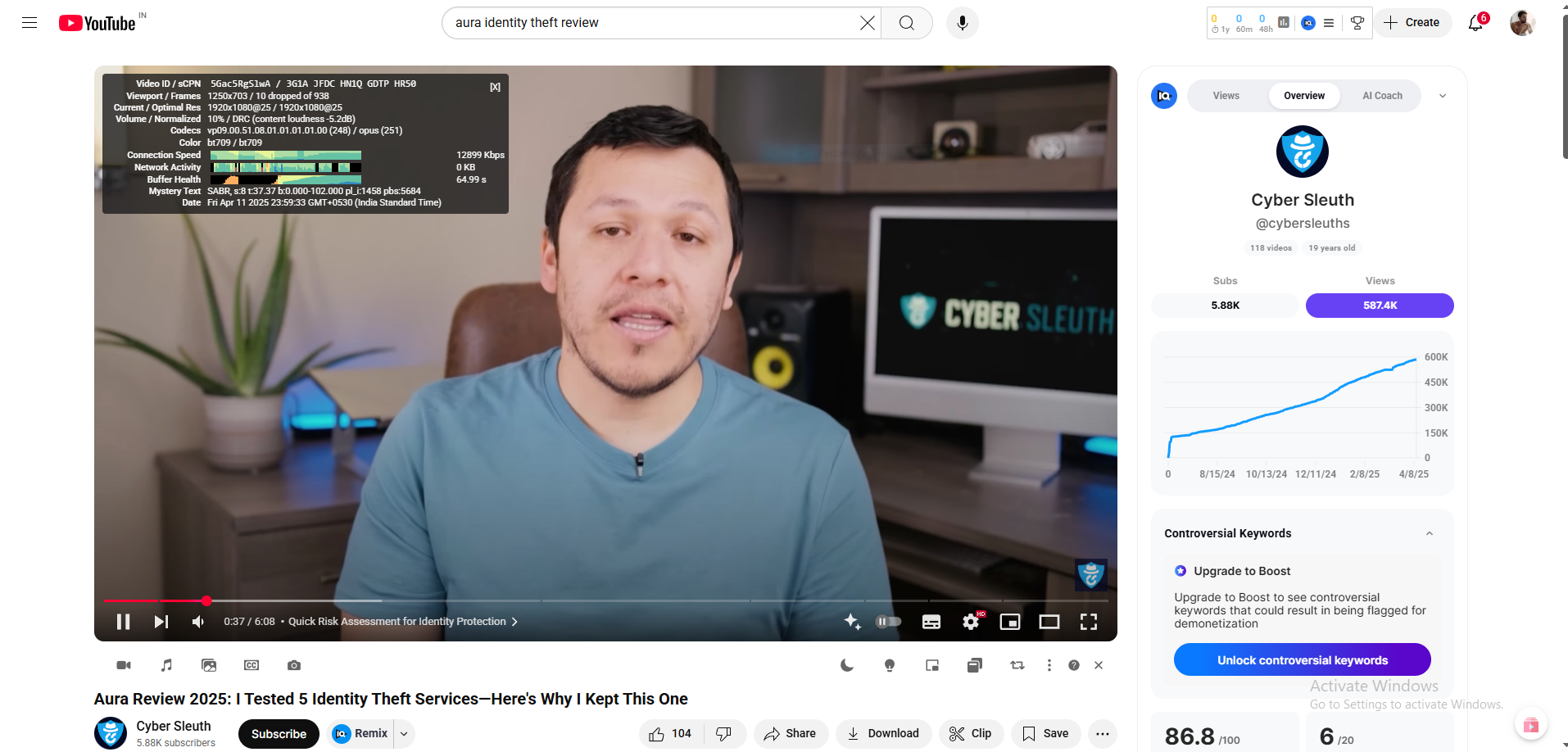The width and height of the screenshot is (1568, 752).
Task: Click the video camera icon below the player
Action: (x=124, y=665)
